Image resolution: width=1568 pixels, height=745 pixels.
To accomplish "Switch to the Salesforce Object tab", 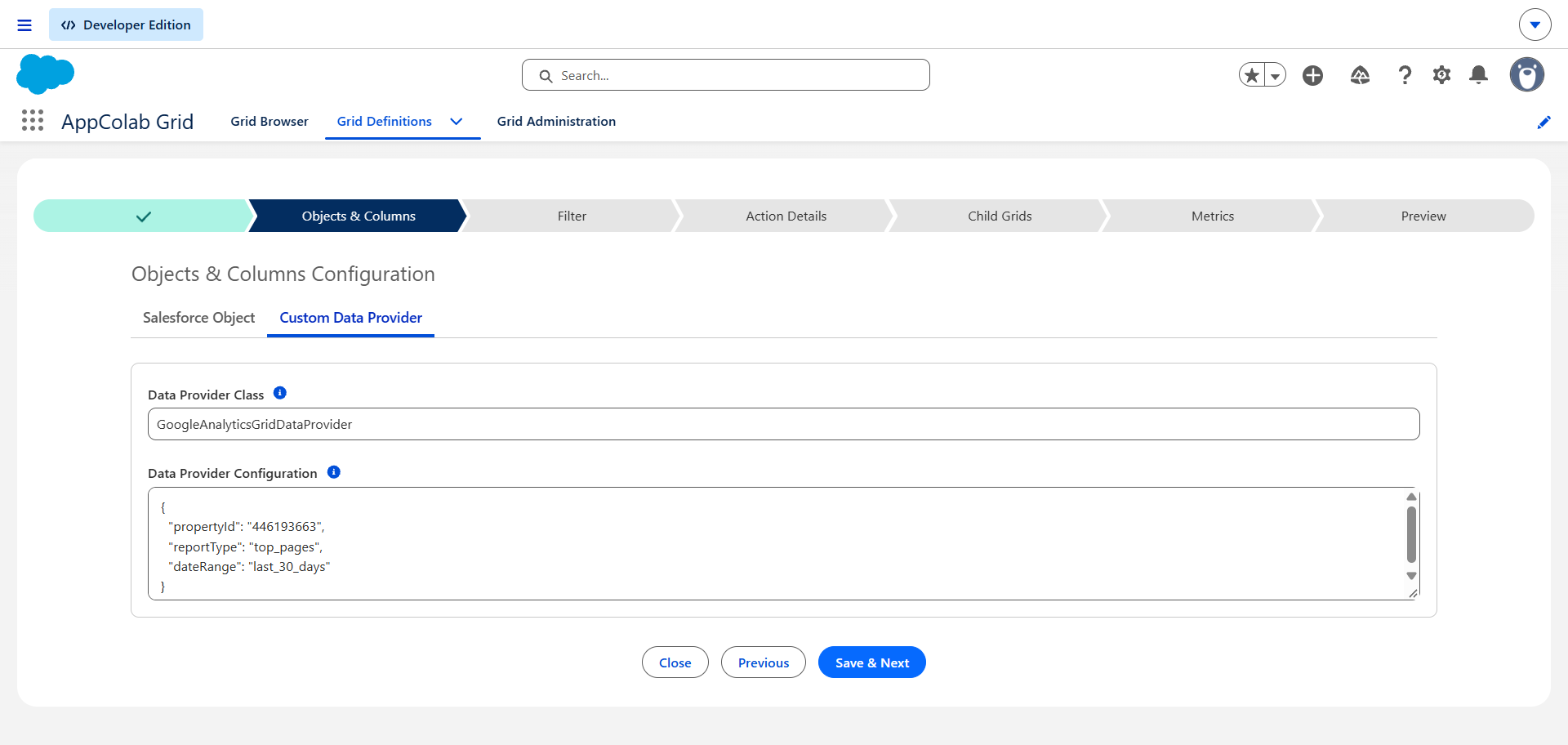I will click(x=199, y=318).
